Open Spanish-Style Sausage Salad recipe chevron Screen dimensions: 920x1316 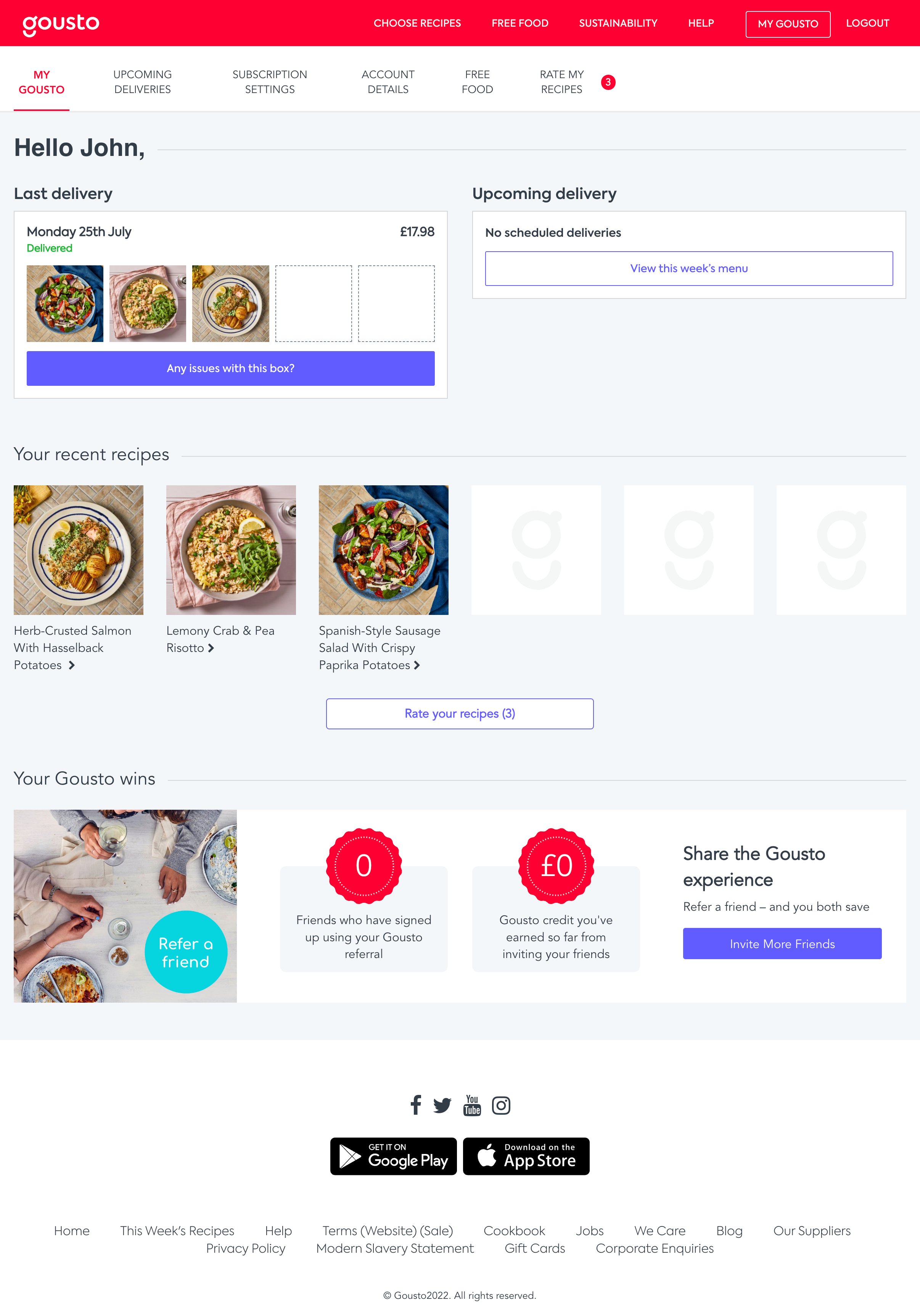[x=417, y=666]
